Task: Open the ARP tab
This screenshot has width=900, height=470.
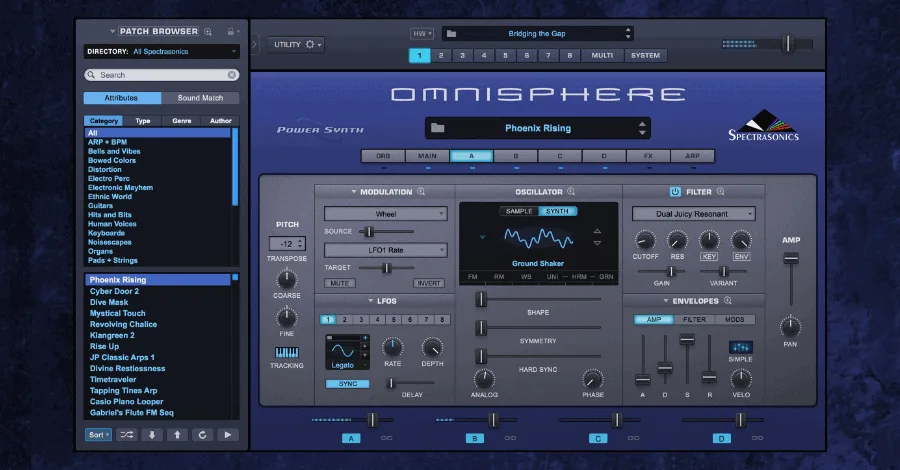Action: (693, 156)
